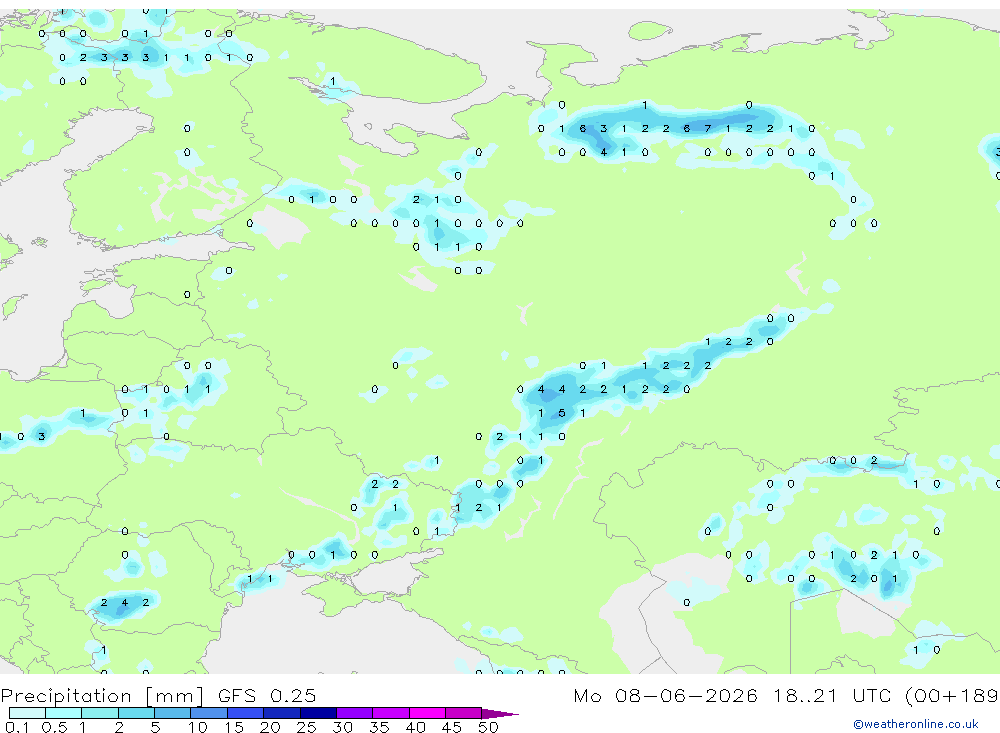Viewport: 1000px width, 733px height.
Task: Click the "5" value between two 1s
Action: 562,413
